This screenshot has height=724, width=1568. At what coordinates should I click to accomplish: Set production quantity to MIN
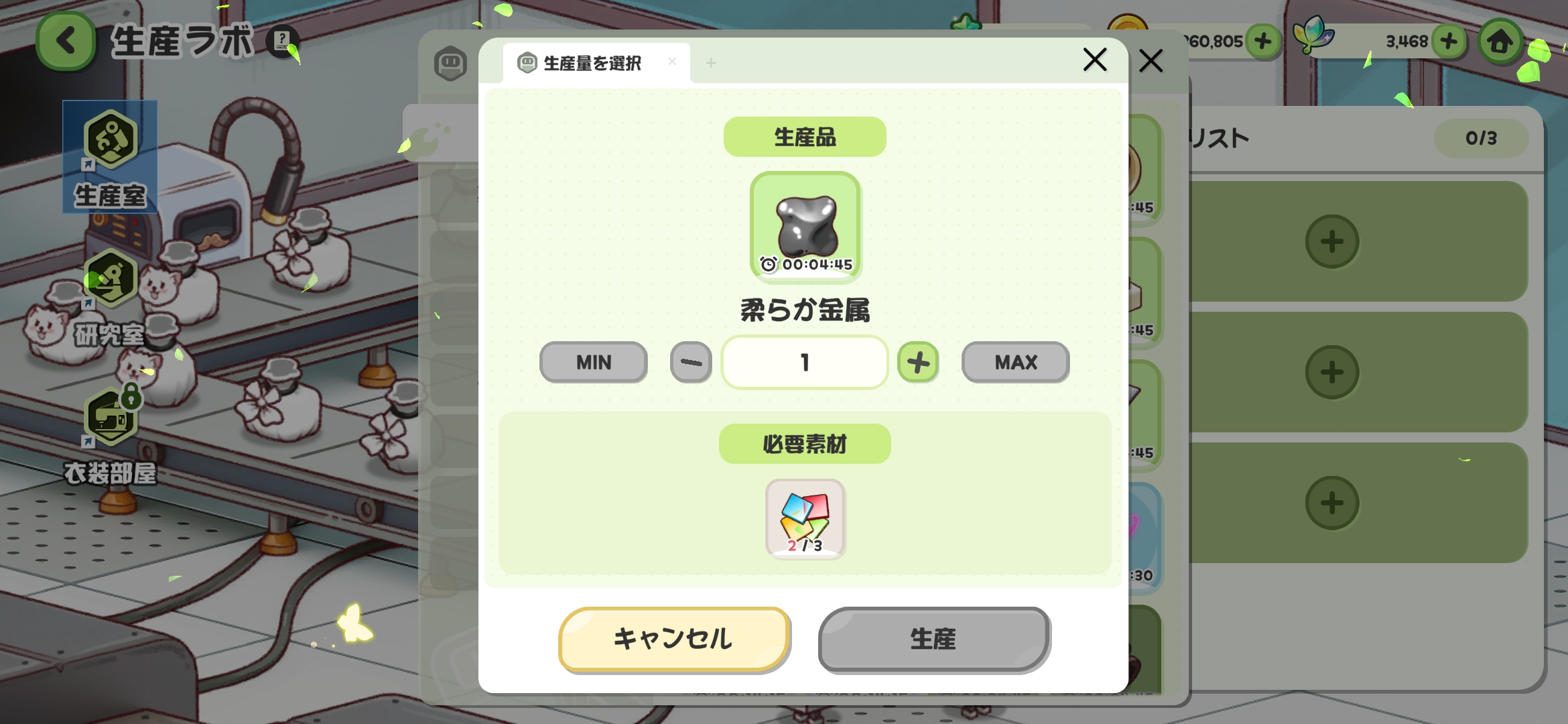pyautogui.click(x=594, y=363)
